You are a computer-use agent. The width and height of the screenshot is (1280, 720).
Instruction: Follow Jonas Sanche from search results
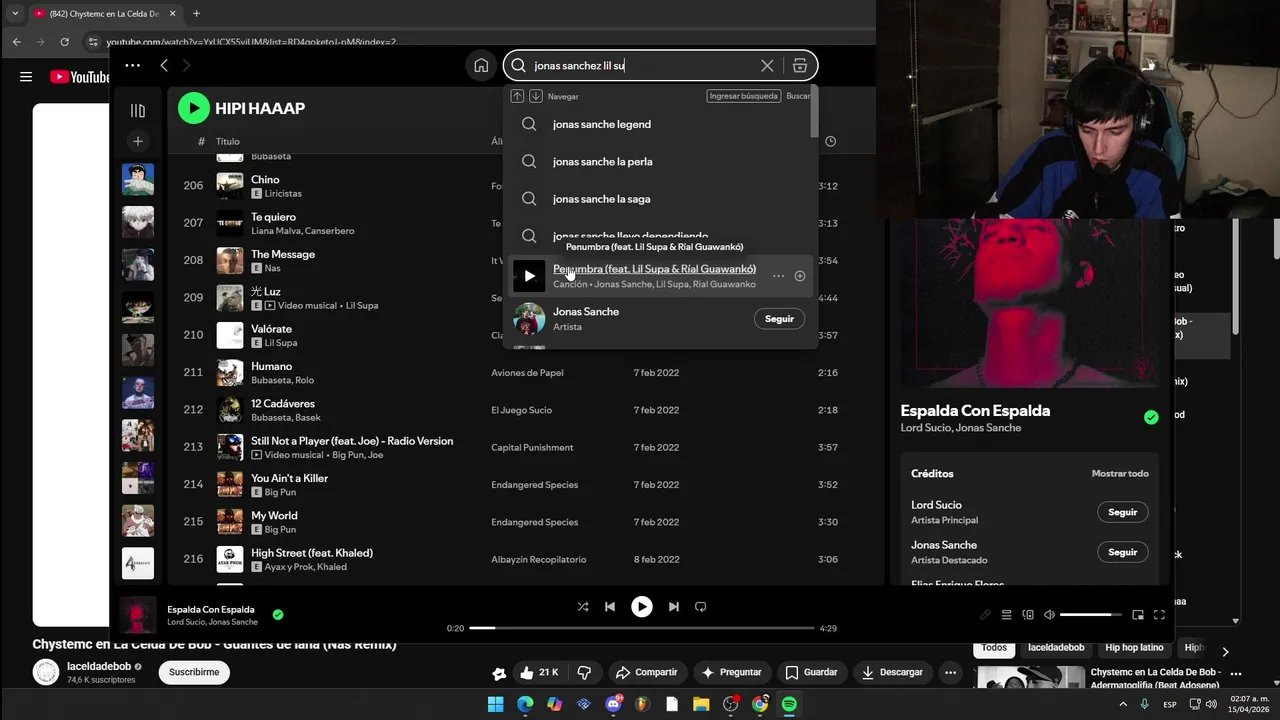(779, 319)
